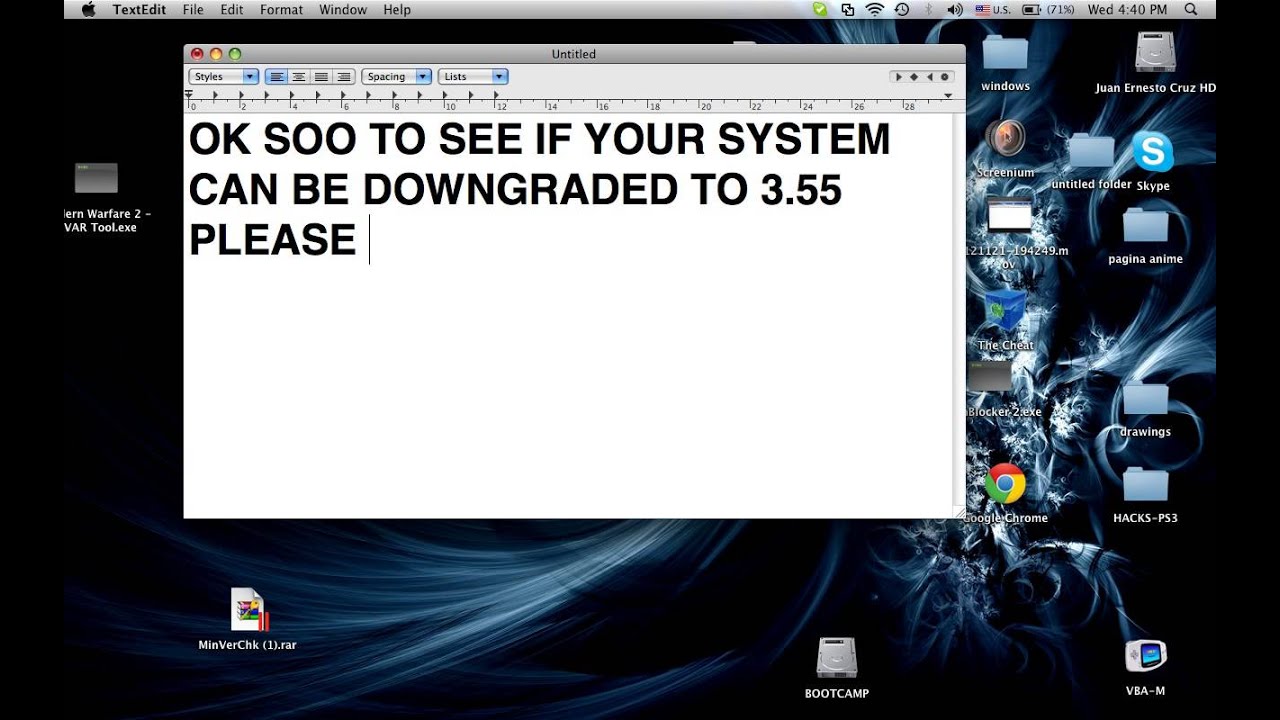Viewport: 1280px width, 720px height.
Task: Open the Styles dropdown
Action: tap(224, 77)
